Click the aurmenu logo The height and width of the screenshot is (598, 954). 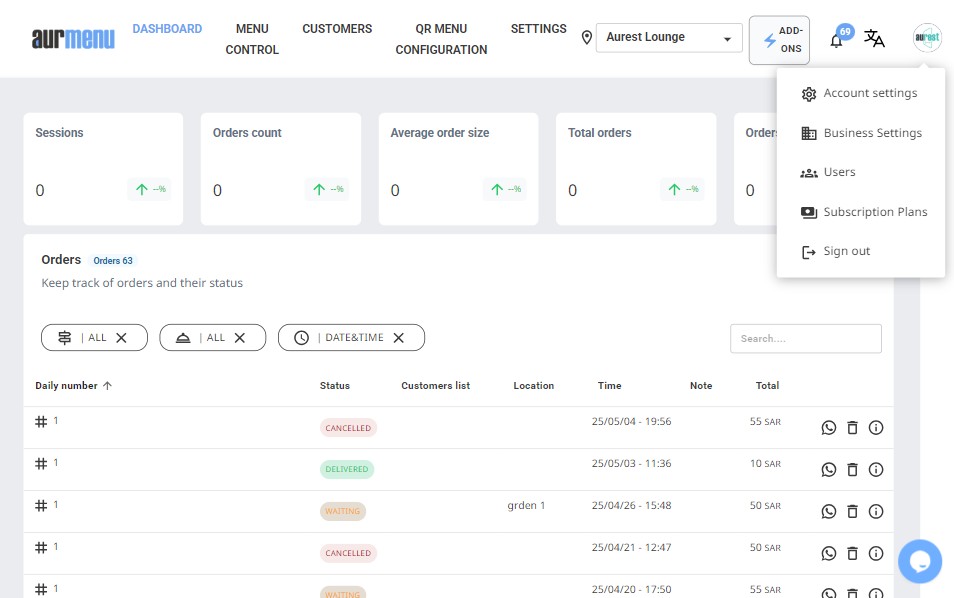[73, 39]
